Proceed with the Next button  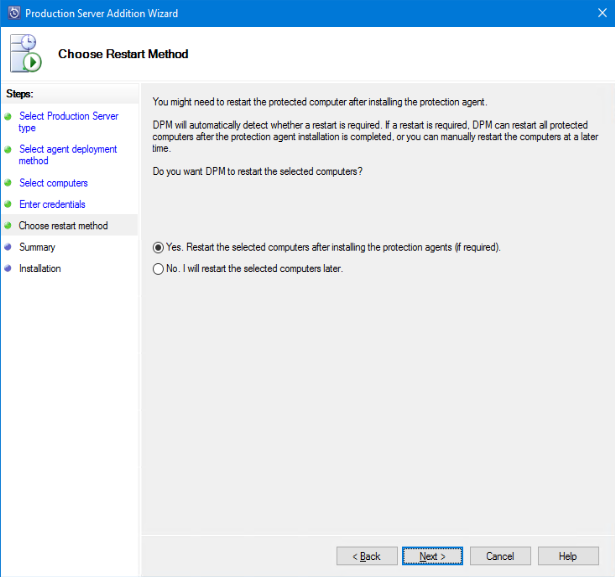point(432,556)
